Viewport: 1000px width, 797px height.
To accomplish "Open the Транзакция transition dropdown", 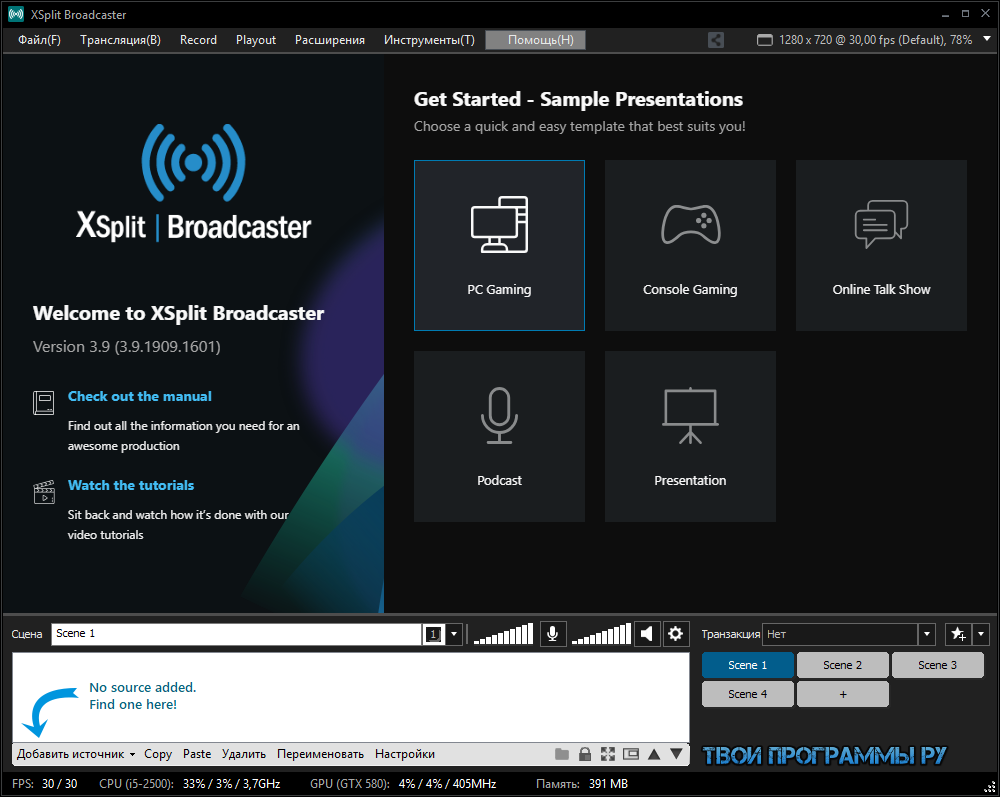I will coord(927,634).
